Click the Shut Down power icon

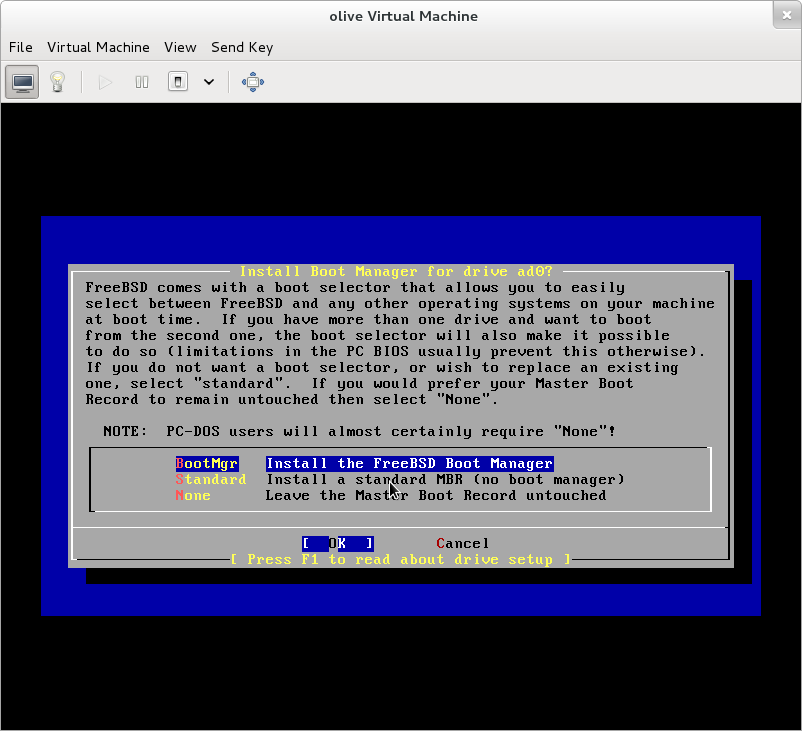pyautogui.click(x=177, y=82)
